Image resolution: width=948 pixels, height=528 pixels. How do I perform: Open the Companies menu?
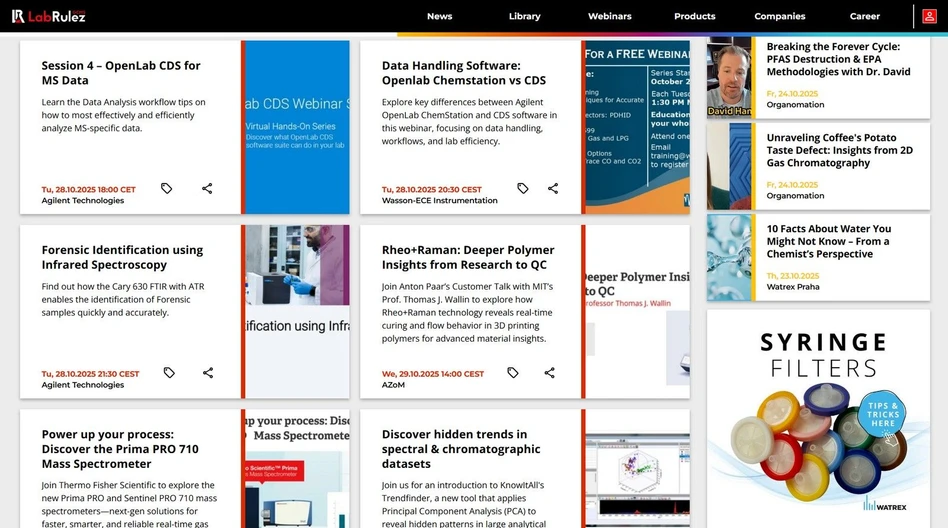coord(779,16)
